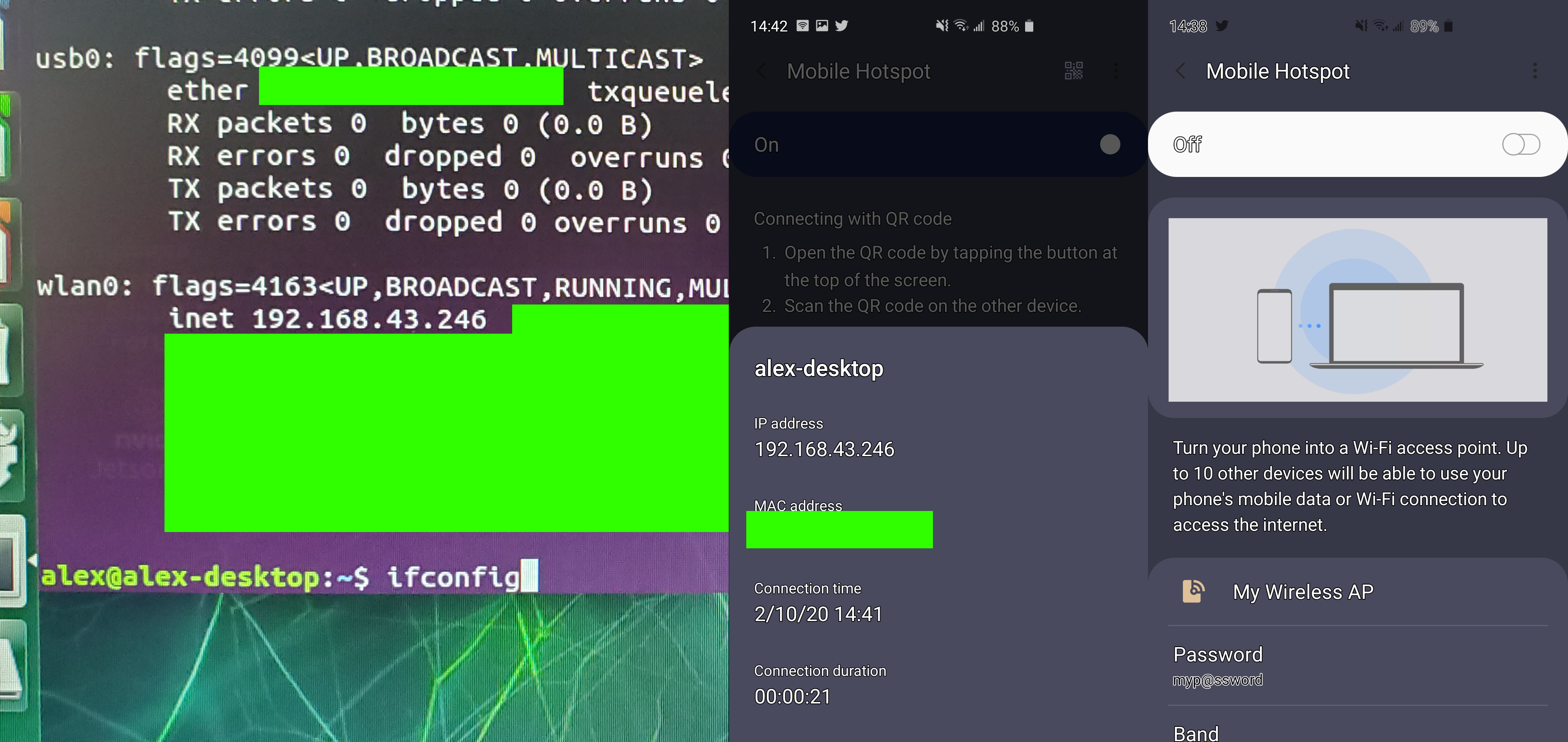Open the Band setting option
Image resolution: width=1568 pixels, height=742 pixels.
click(1195, 733)
